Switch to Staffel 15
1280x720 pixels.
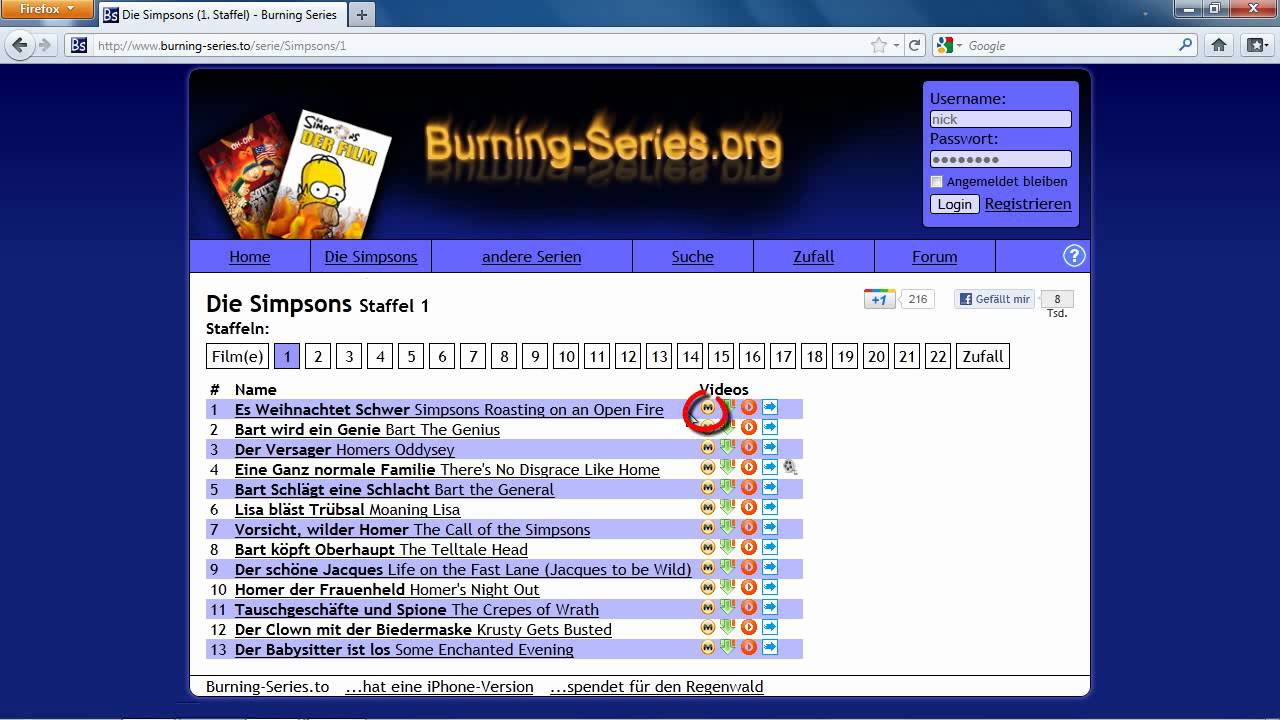(721, 356)
